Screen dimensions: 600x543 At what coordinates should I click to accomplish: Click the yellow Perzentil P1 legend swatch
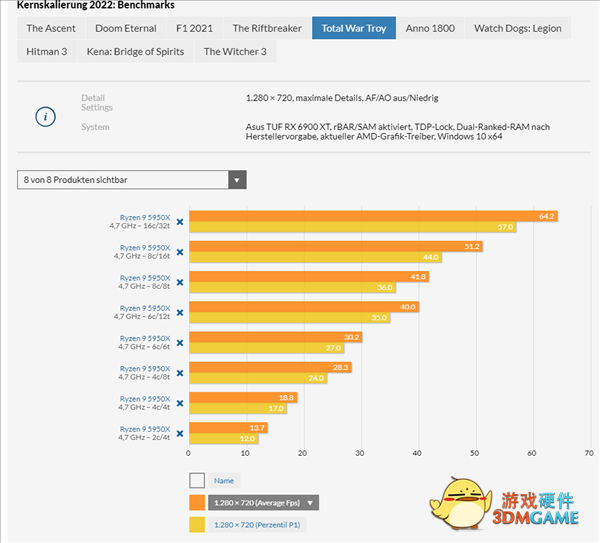(x=197, y=526)
